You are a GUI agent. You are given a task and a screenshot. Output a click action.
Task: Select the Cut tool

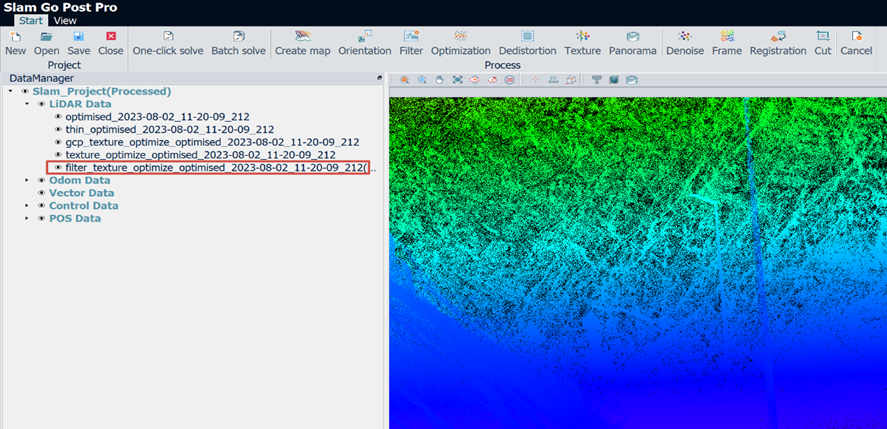(x=823, y=44)
